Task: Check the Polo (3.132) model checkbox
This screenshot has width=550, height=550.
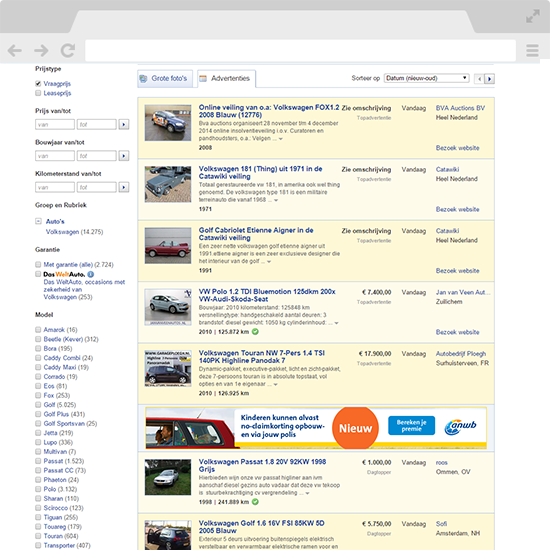Action: 38,489
